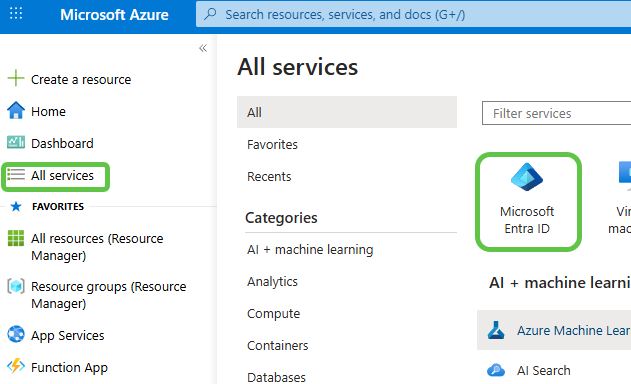Click the Microsoft Entra ID diamond icon

[x=527, y=177]
